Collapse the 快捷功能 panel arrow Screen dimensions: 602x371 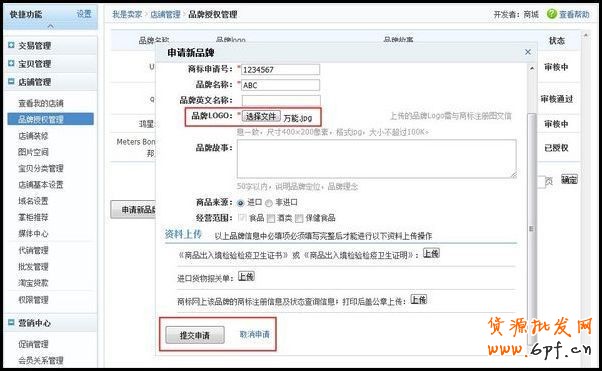pos(50,26)
